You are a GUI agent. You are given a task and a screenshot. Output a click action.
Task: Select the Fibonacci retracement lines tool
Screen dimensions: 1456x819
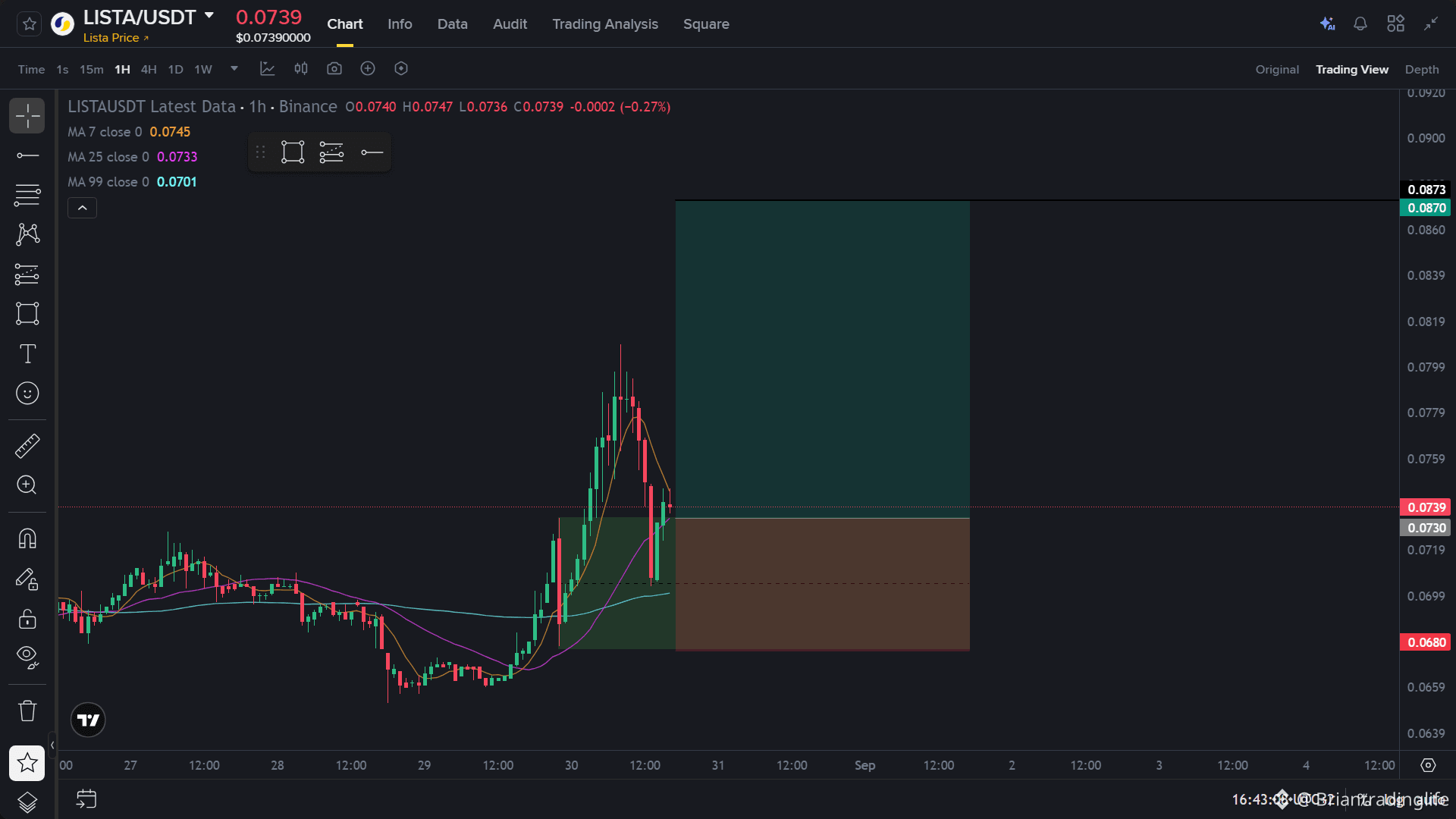(27, 195)
